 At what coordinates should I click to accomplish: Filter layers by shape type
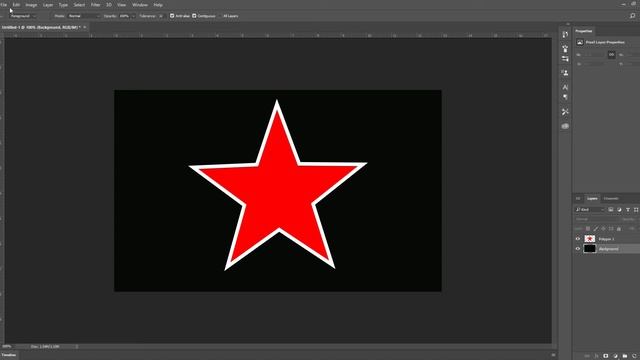click(636, 210)
